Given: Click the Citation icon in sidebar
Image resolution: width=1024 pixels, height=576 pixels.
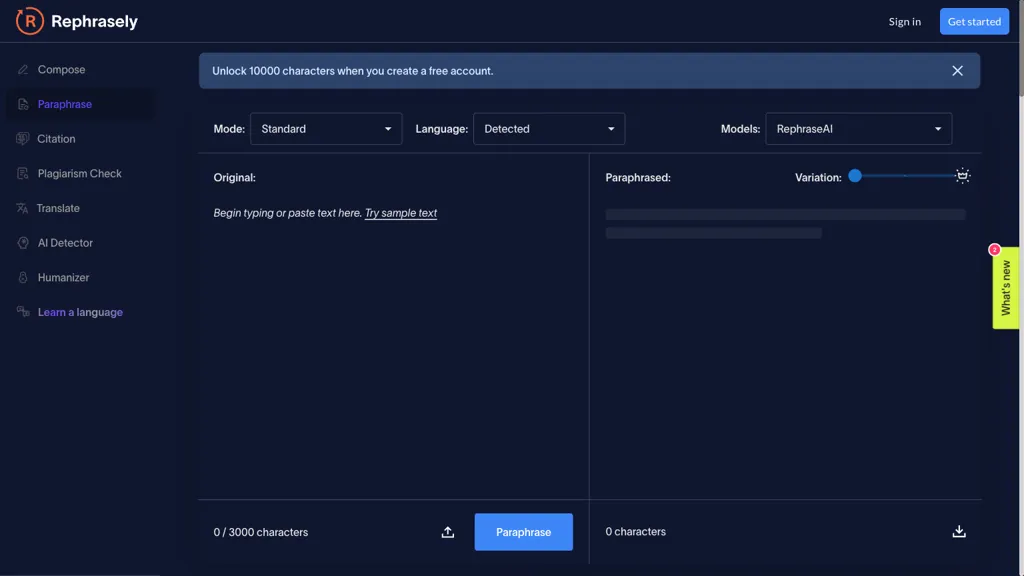Looking at the screenshot, I should [x=23, y=139].
